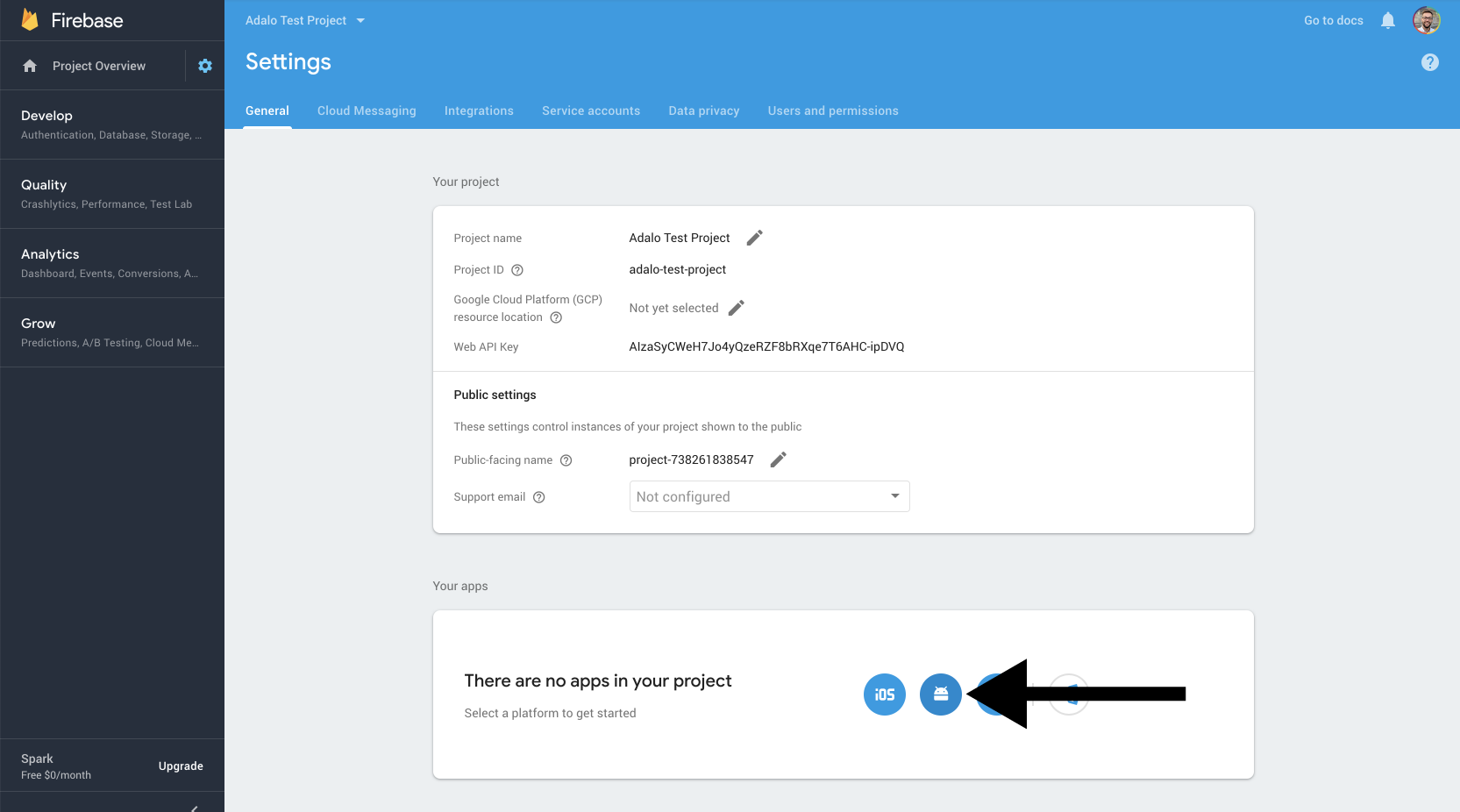The width and height of the screenshot is (1460, 812).
Task: Switch to Service accounts tab
Action: pyautogui.click(x=591, y=110)
